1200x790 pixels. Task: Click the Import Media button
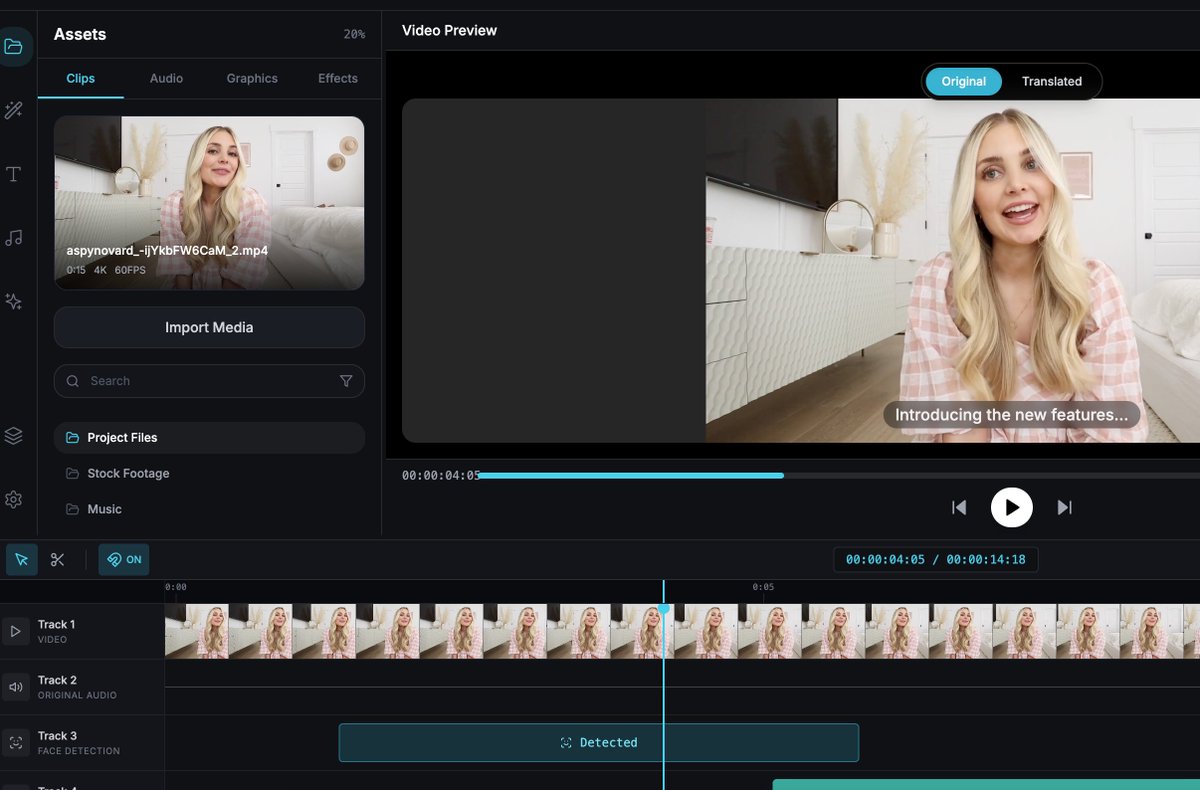tap(209, 327)
